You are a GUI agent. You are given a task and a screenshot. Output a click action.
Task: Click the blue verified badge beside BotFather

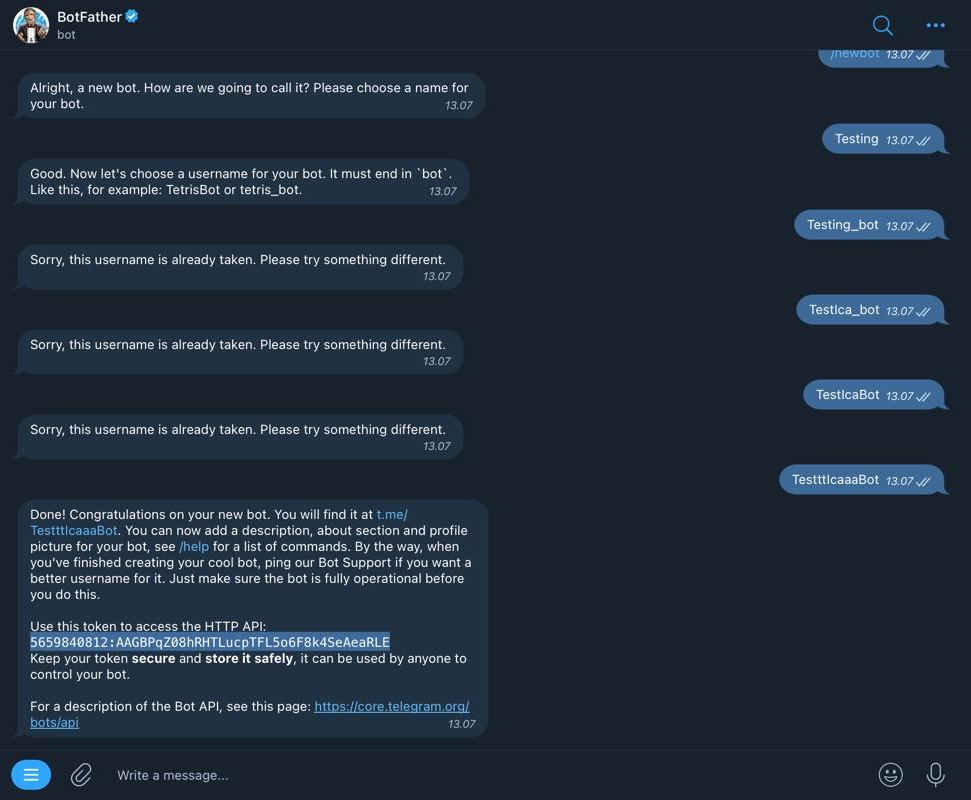131,16
